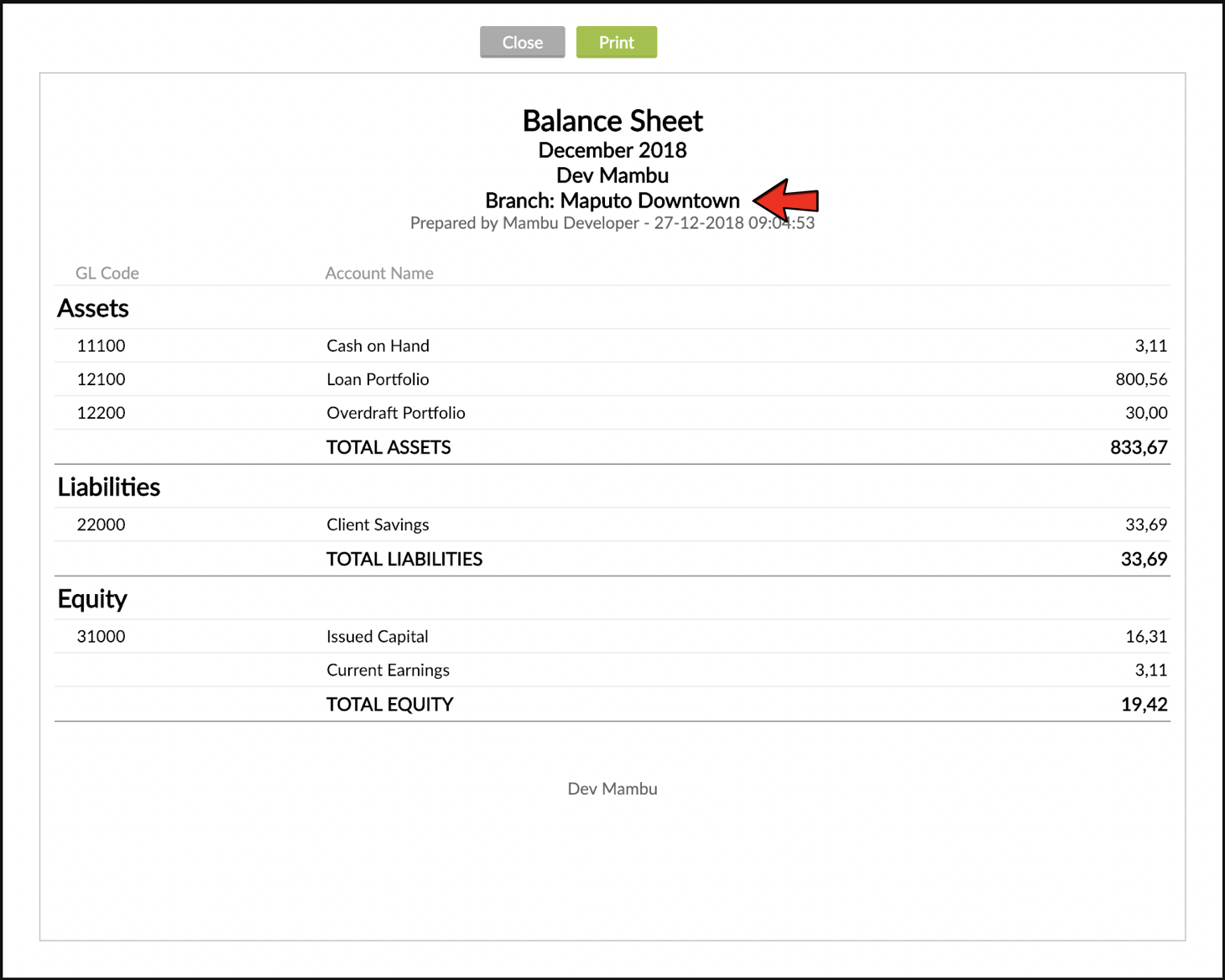Click GL Code 12200
This screenshot has height=980, width=1225.
[x=101, y=413]
